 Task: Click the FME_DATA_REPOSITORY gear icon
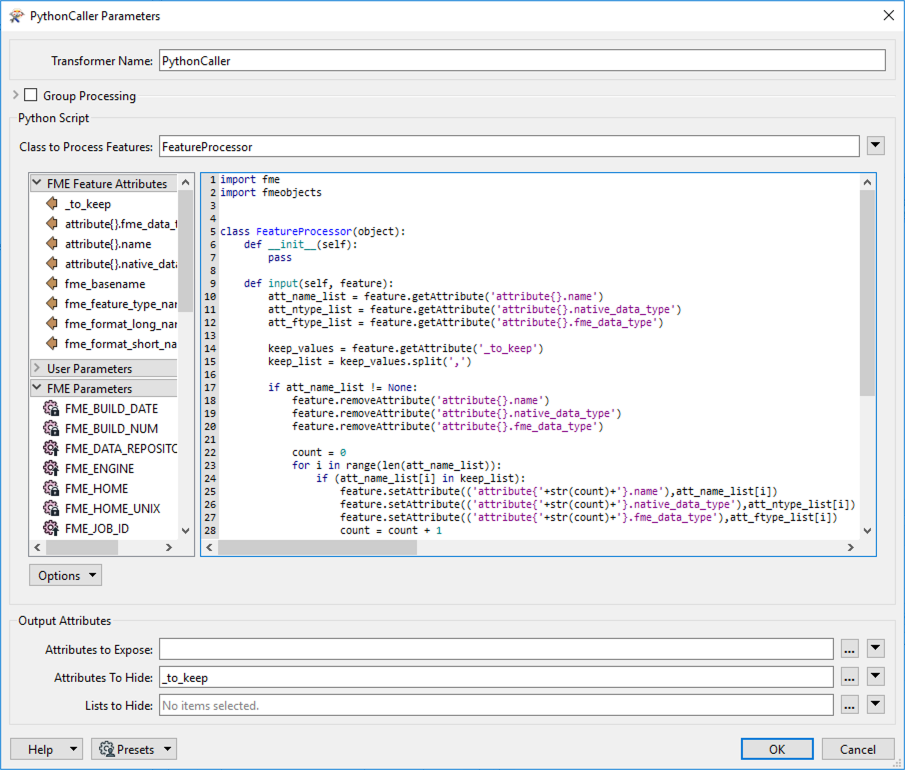(x=50, y=448)
